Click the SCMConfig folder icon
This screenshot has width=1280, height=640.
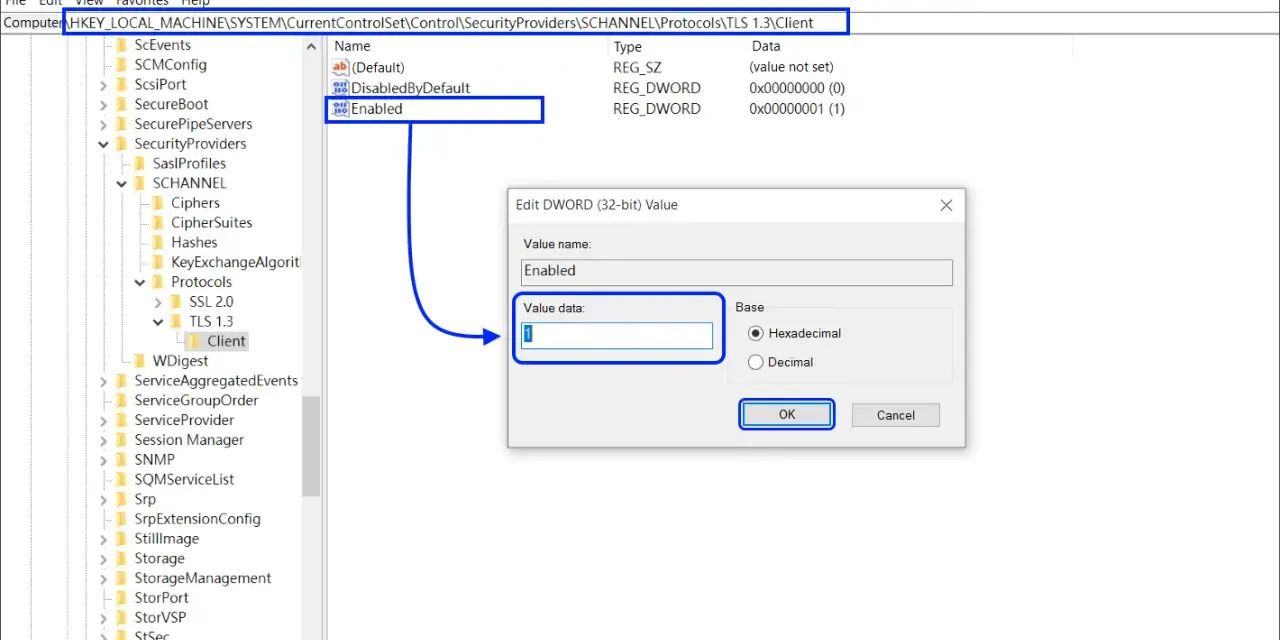pyautogui.click(x=122, y=65)
